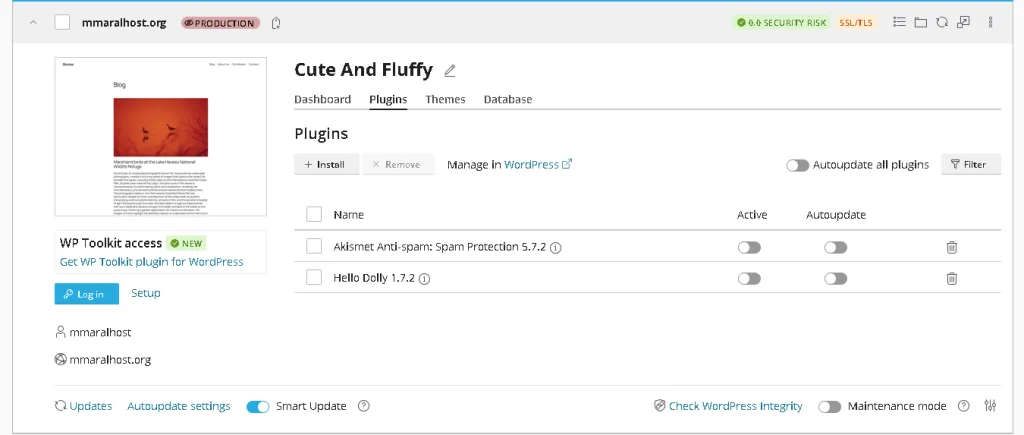1024x435 pixels.
Task: Activate the Akismet Anti-spam plugin toggle
Action: 749,248
